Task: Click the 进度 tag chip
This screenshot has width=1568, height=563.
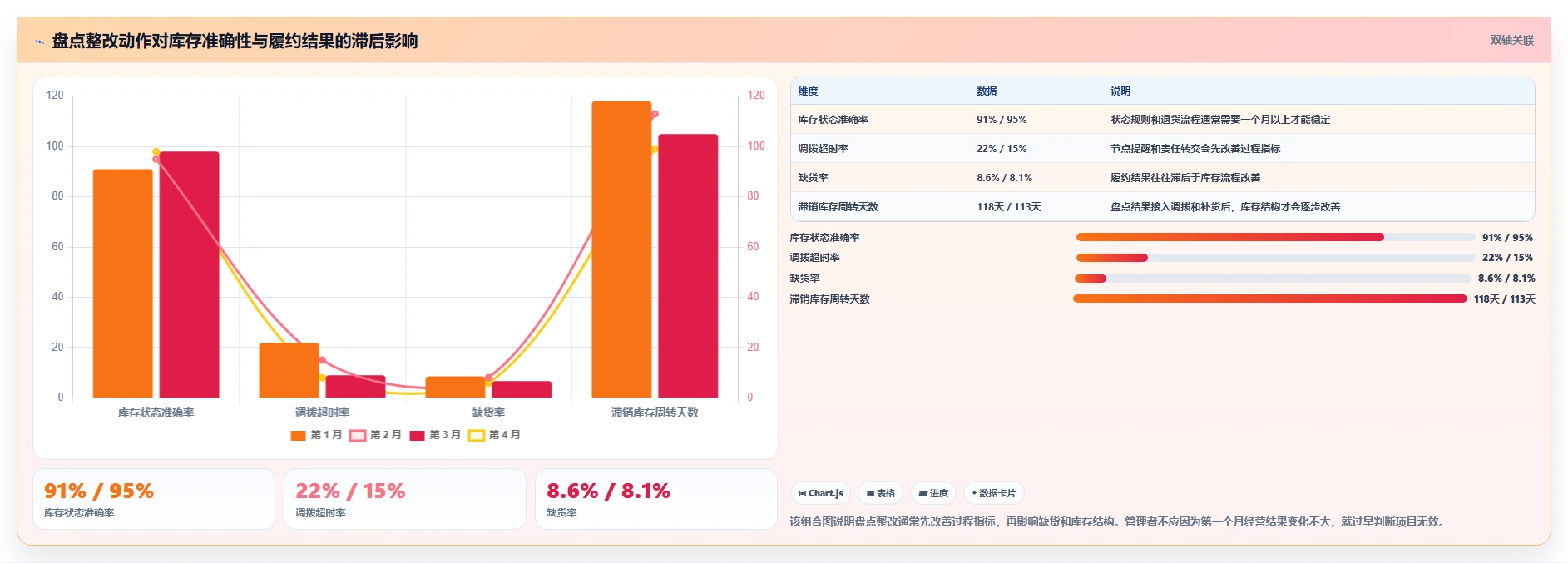Action: tap(933, 493)
